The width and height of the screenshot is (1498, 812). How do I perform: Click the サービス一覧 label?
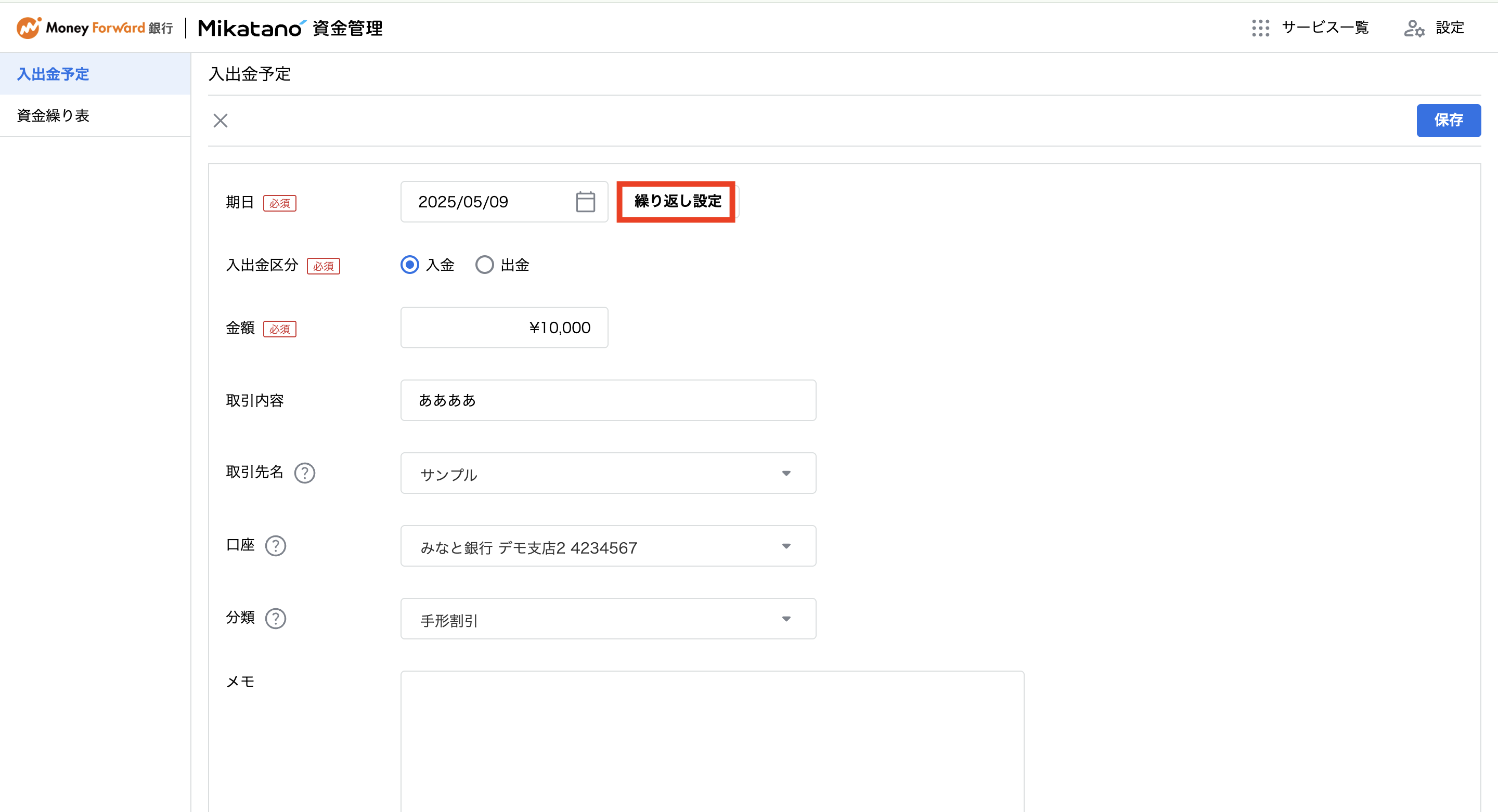[1325, 28]
